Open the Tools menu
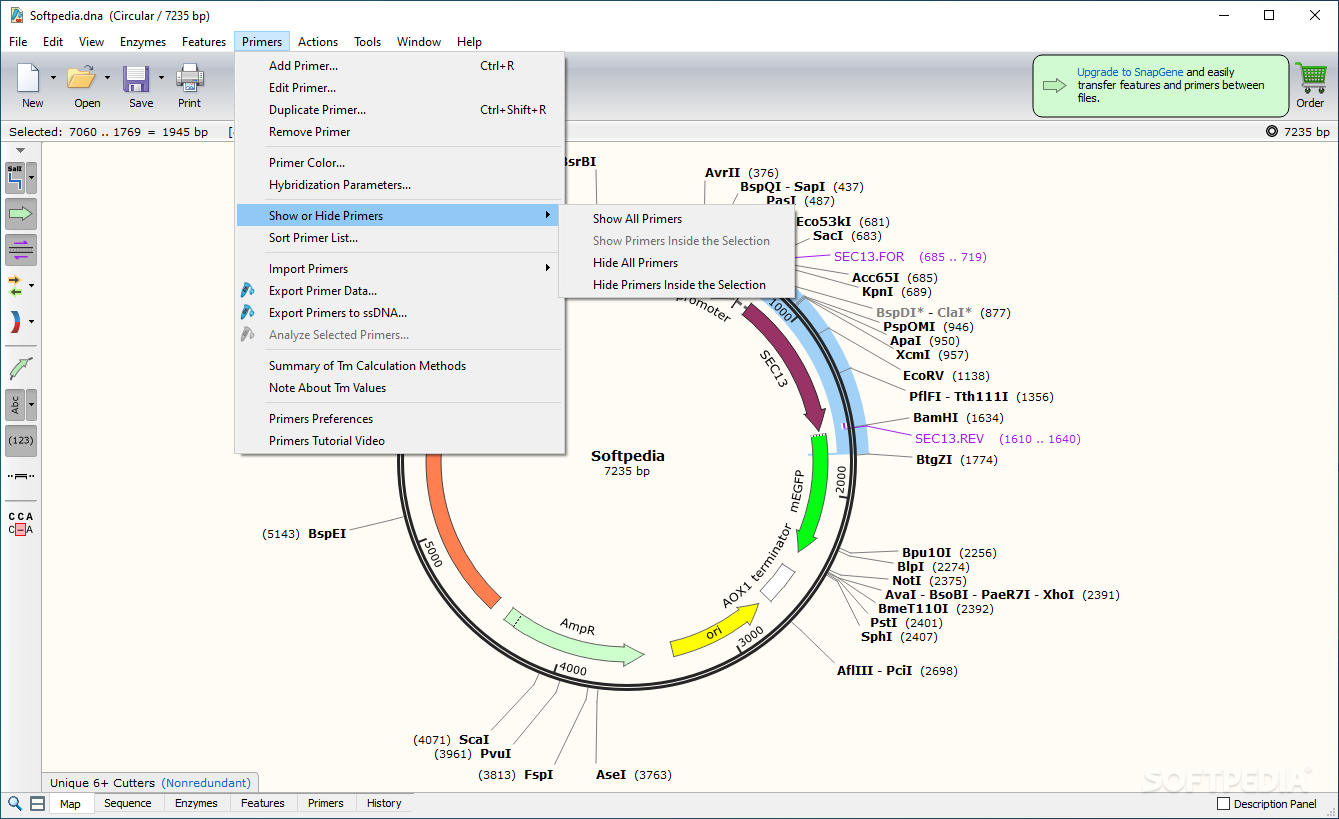Viewport: 1339px width, 819px height. click(367, 42)
